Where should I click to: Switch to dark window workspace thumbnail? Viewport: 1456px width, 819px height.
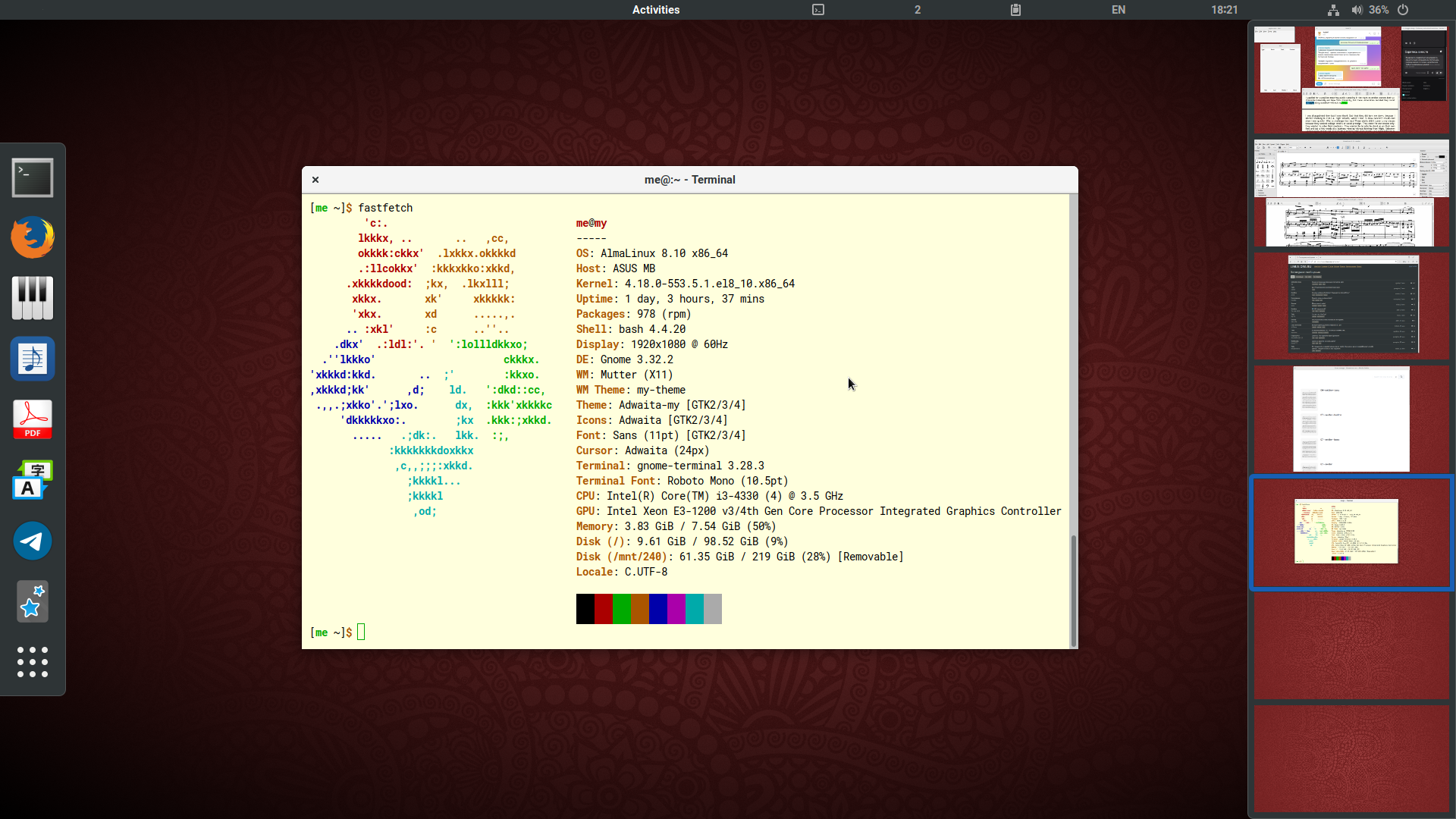1351,306
